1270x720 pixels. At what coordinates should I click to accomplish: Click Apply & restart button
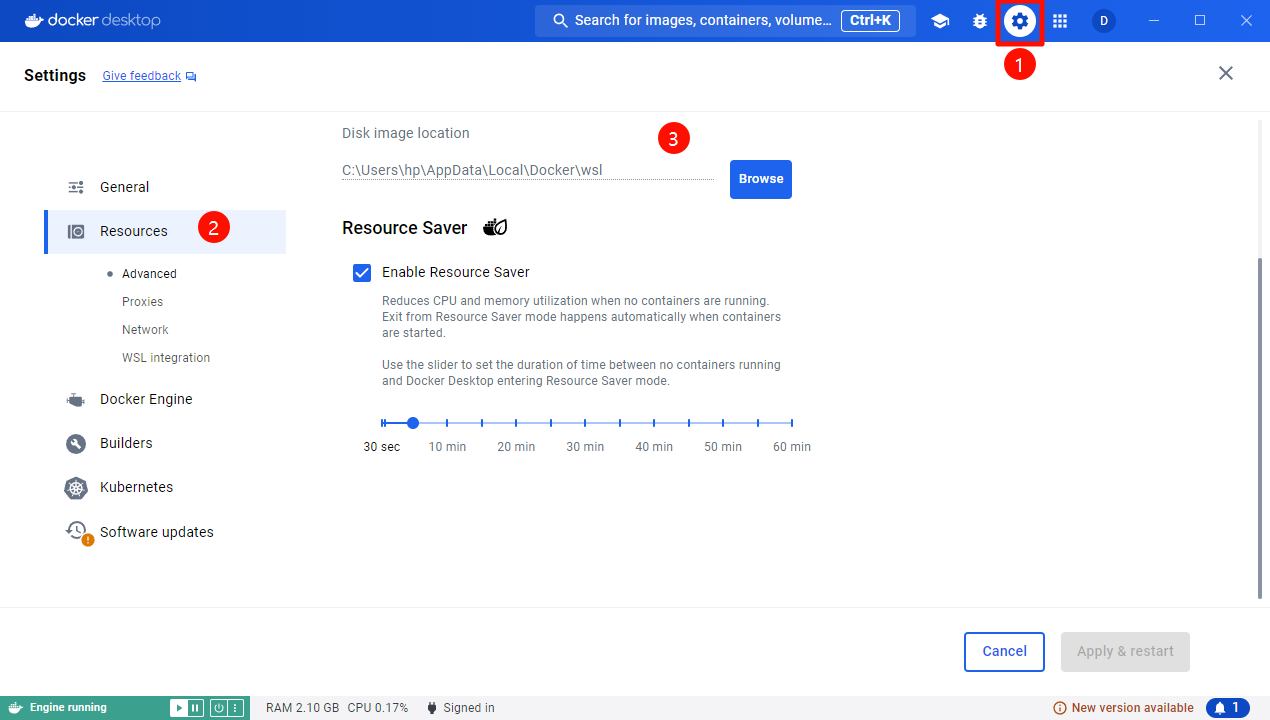click(1125, 652)
